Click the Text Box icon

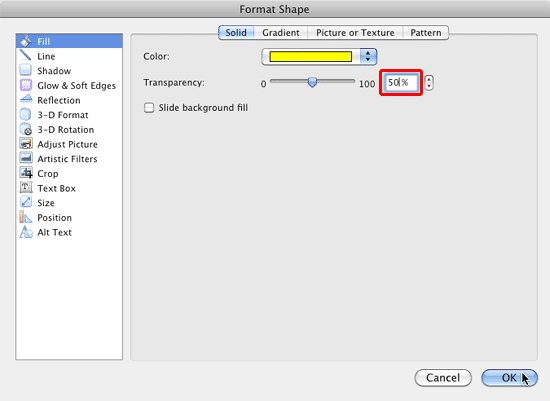pyautogui.click(x=26, y=188)
